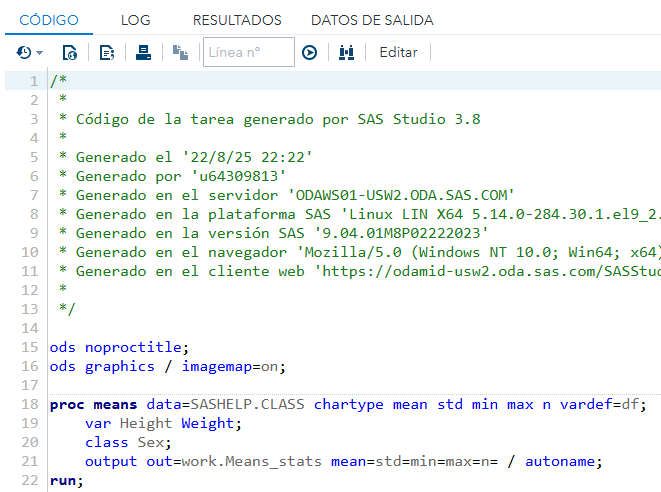
Task: Click the 'var Height Weight;' statement
Action: [163, 423]
